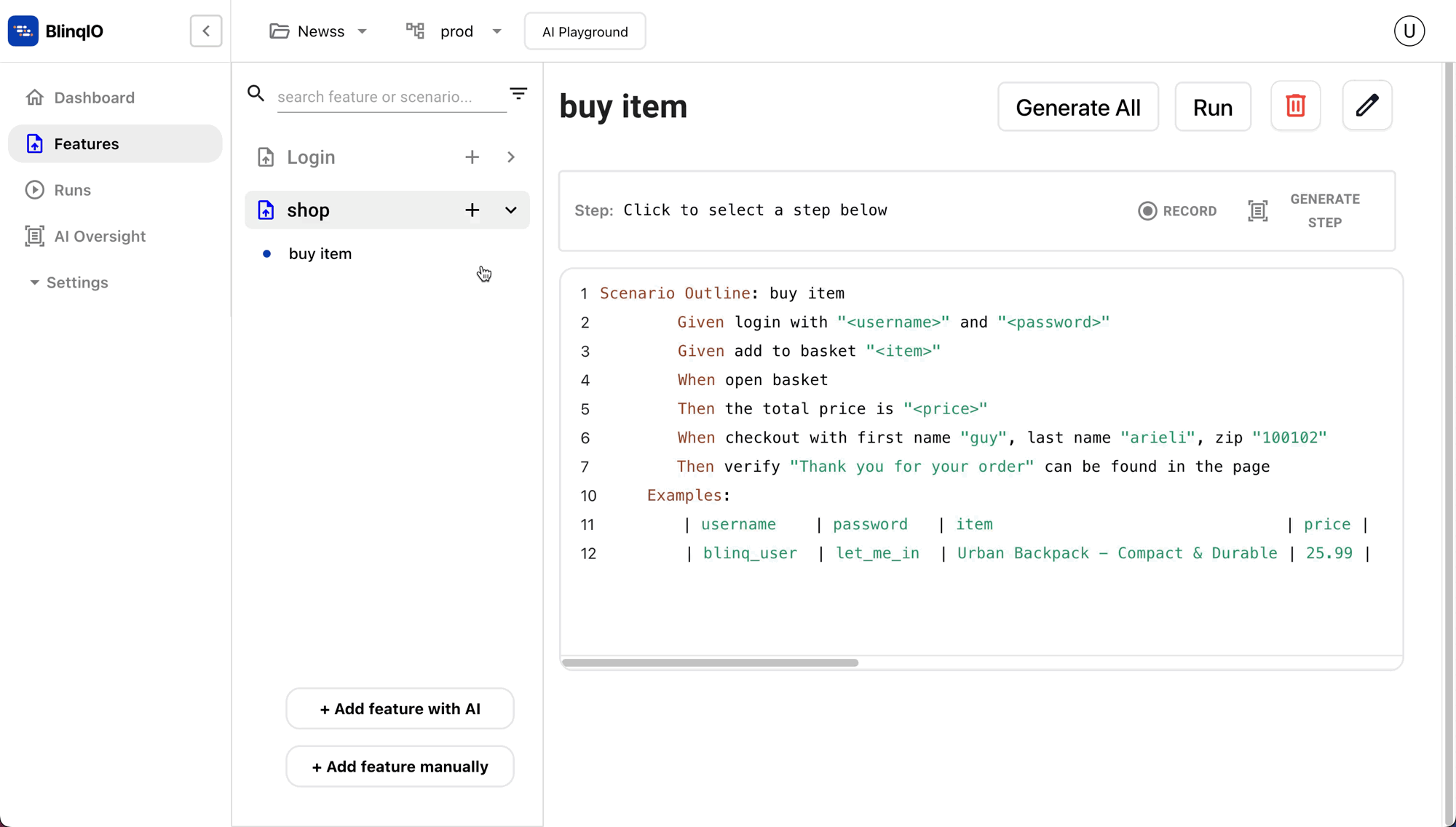Click the BlinqIO logo icon
The image size is (1456, 827).
[x=23, y=31]
